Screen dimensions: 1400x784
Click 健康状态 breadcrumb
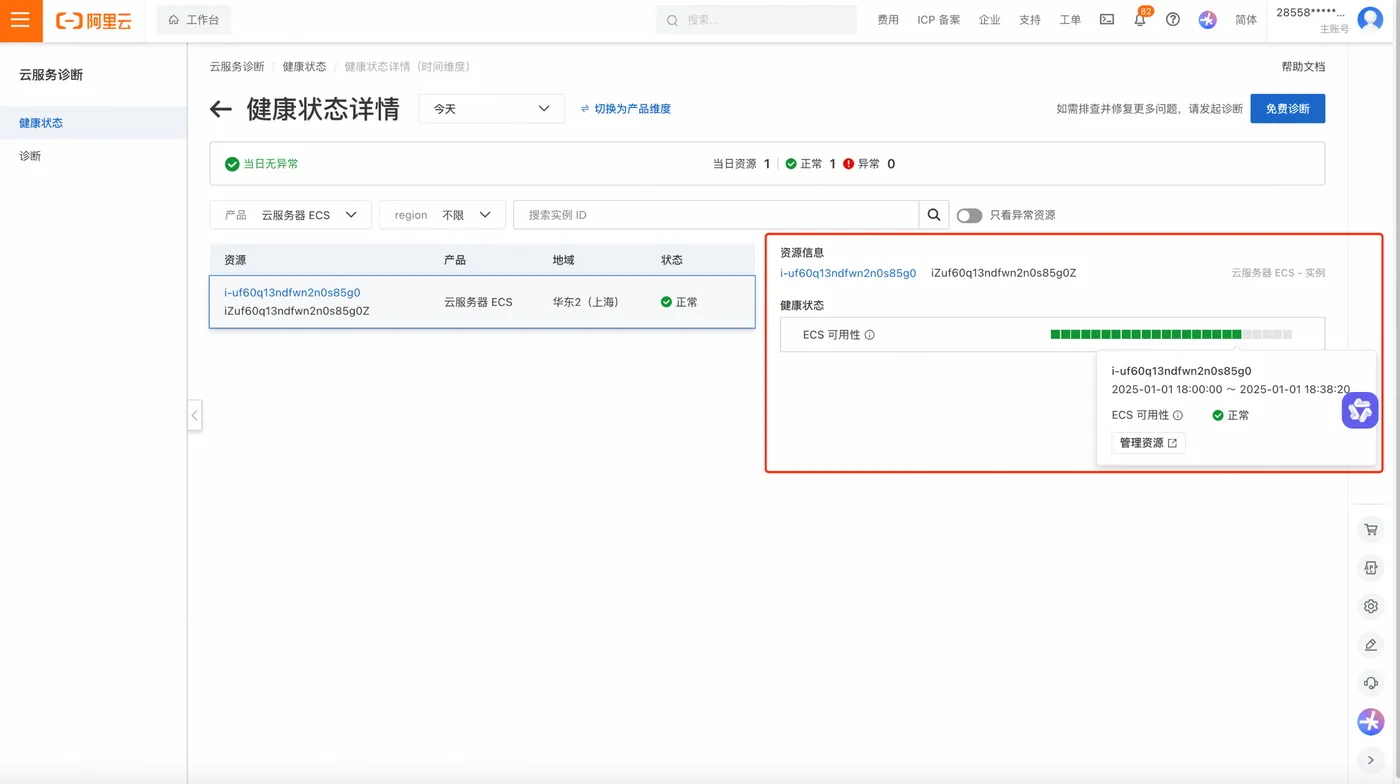304,67
